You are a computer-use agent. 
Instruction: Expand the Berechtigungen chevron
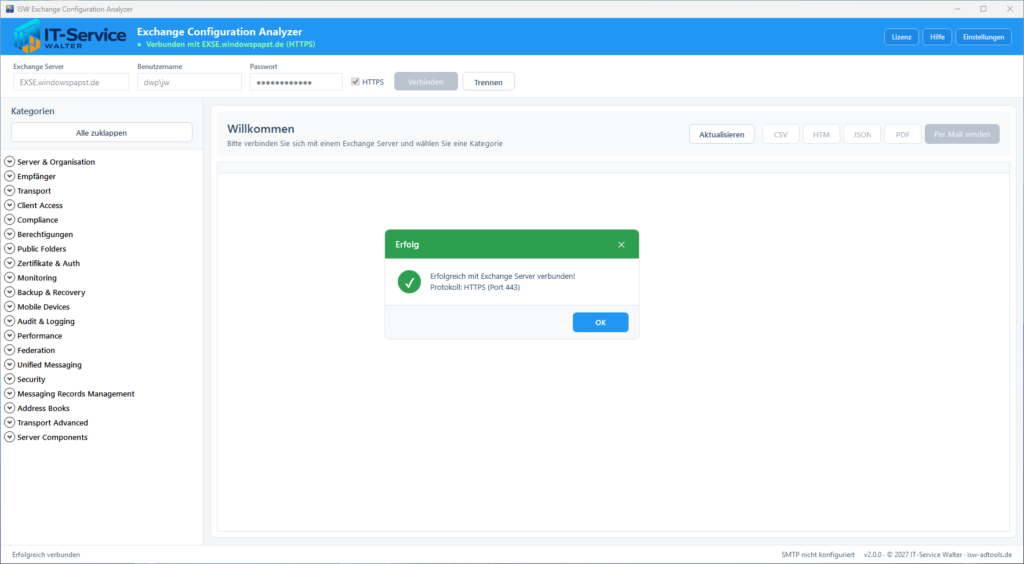10,234
